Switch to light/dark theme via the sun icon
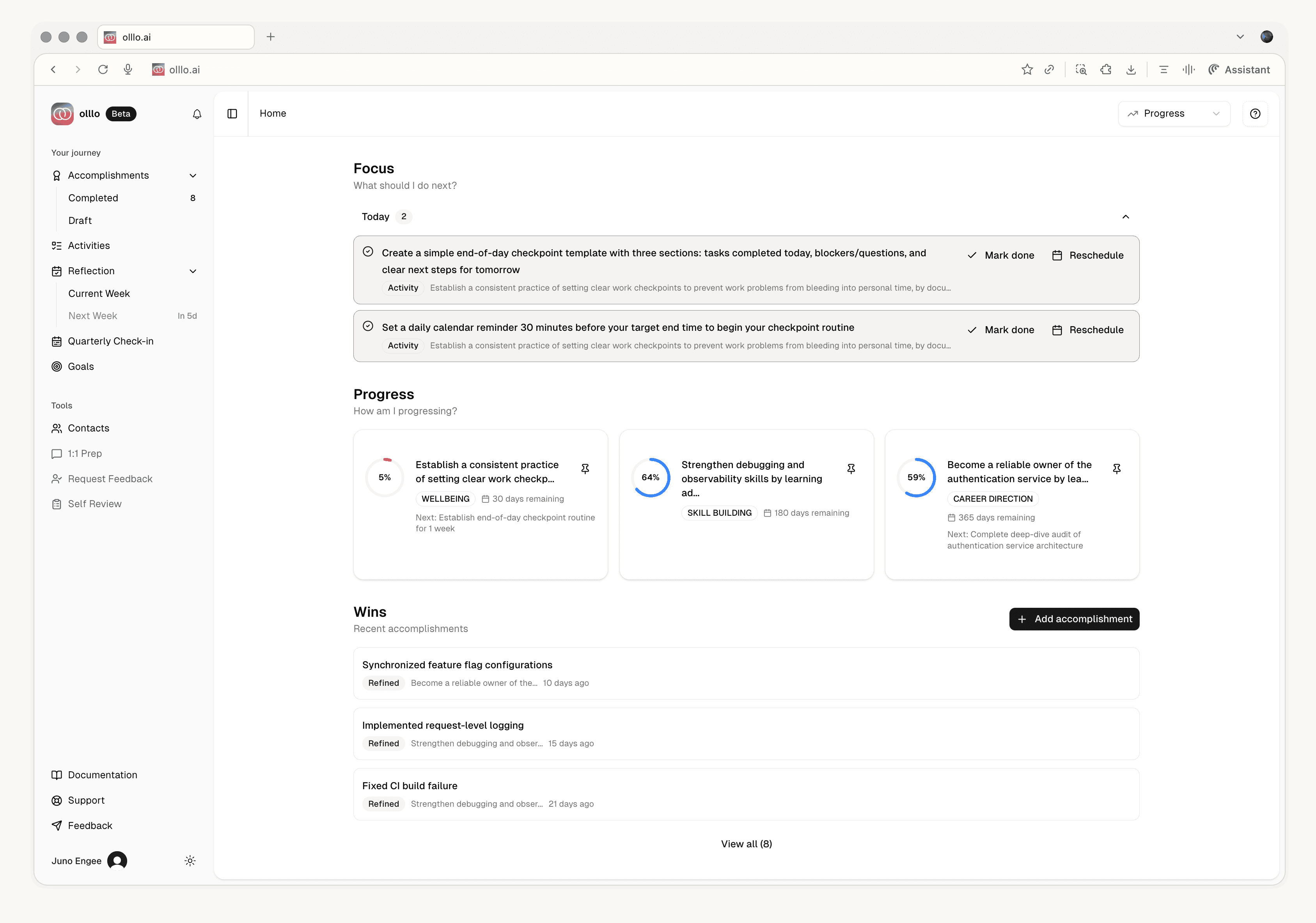Screen dimensions: 1316x923 coord(190,861)
